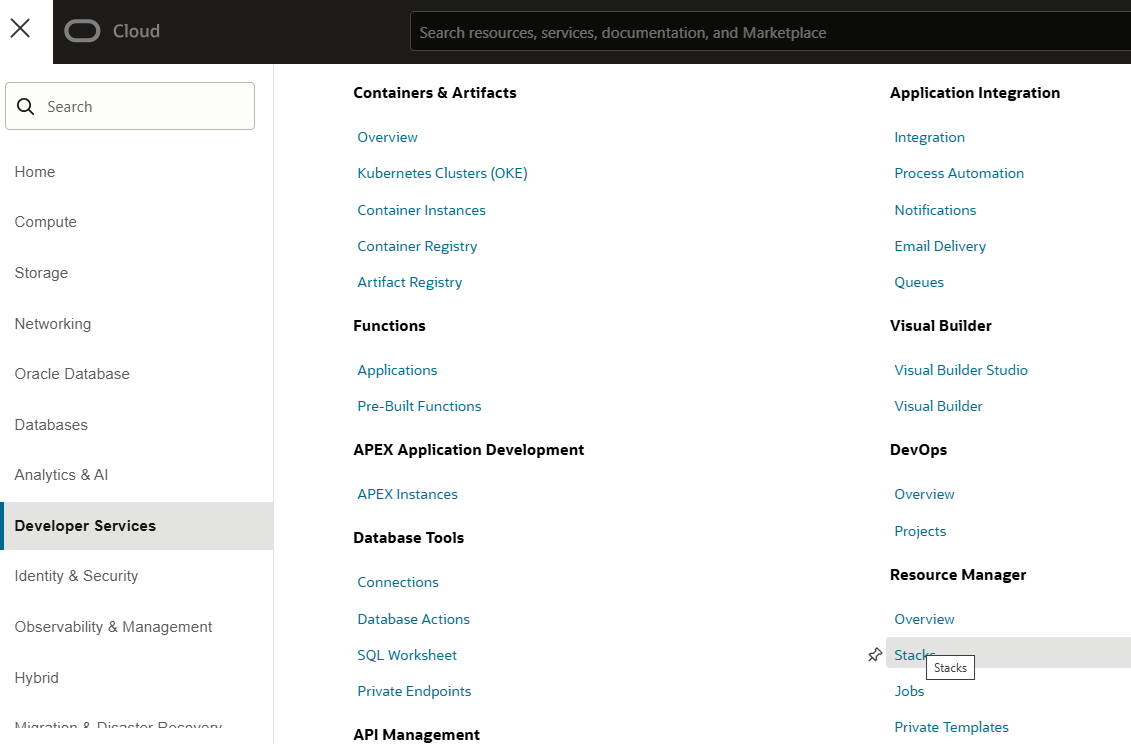Open SQL Worksheet link
The width and height of the screenshot is (1131, 744).
[407, 655]
